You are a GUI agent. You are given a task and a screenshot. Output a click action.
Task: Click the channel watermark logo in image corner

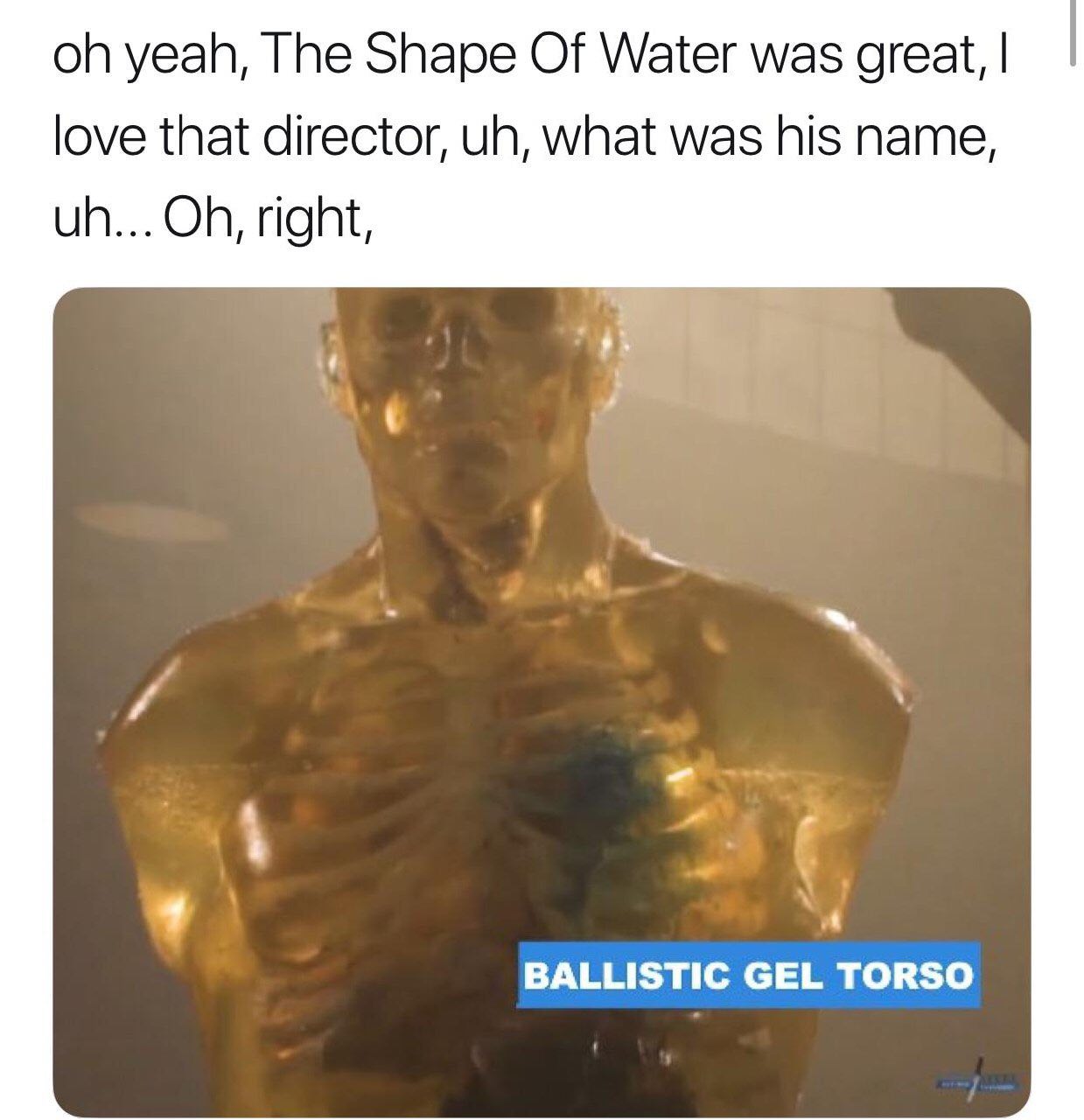click(976, 1078)
